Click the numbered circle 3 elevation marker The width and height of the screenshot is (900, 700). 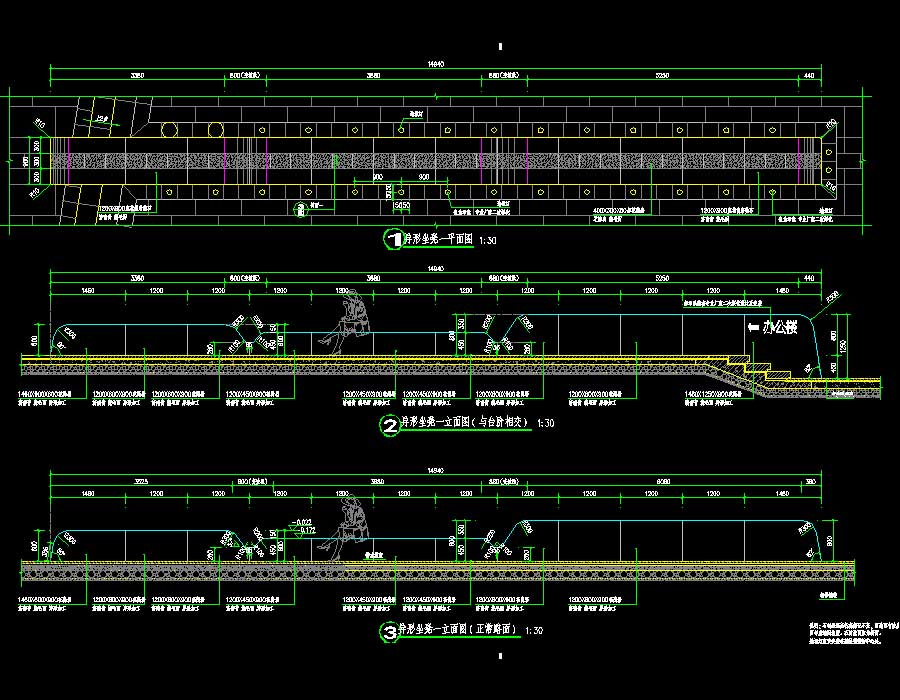(x=389, y=632)
